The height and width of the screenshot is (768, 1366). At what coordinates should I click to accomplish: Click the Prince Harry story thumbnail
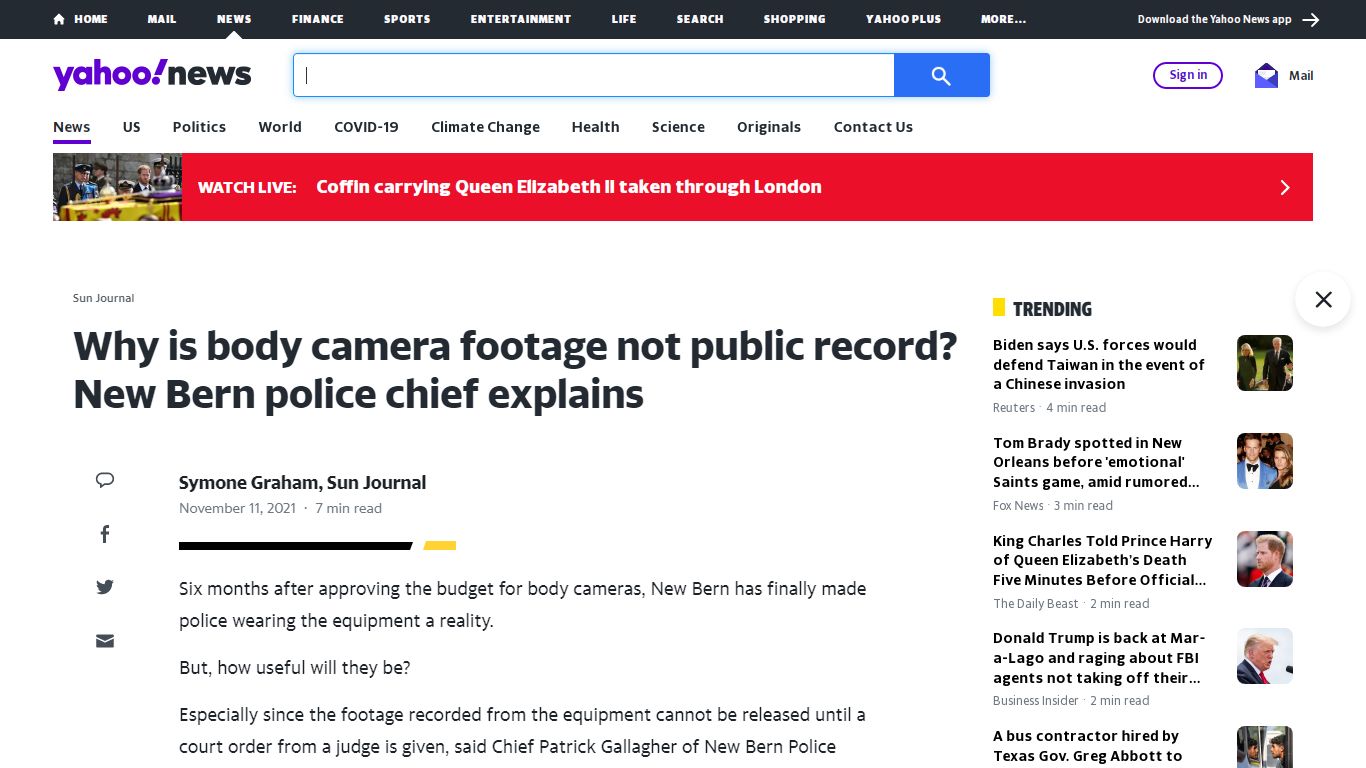(x=1265, y=559)
